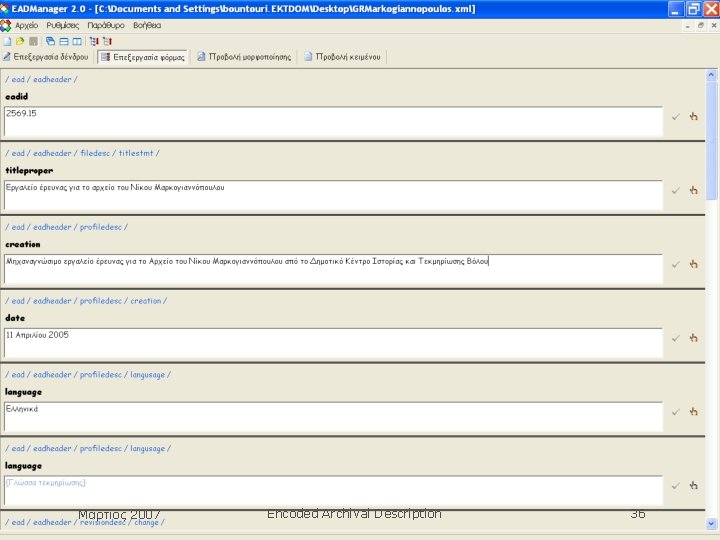Confirm the titleproper field with checkmark
This screenshot has width=720, height=540.
675,190
